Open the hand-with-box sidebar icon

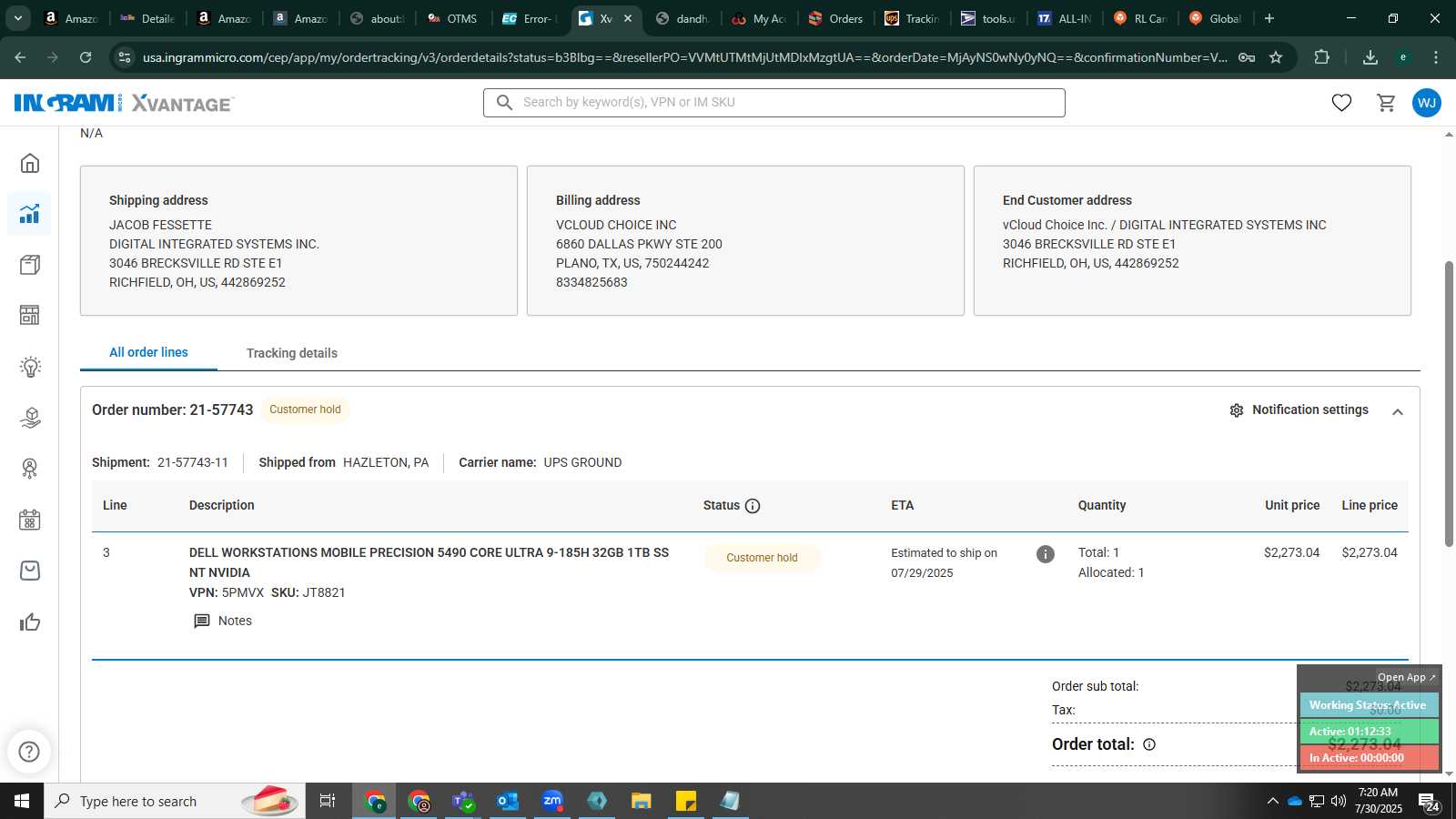tap(30, 418)
